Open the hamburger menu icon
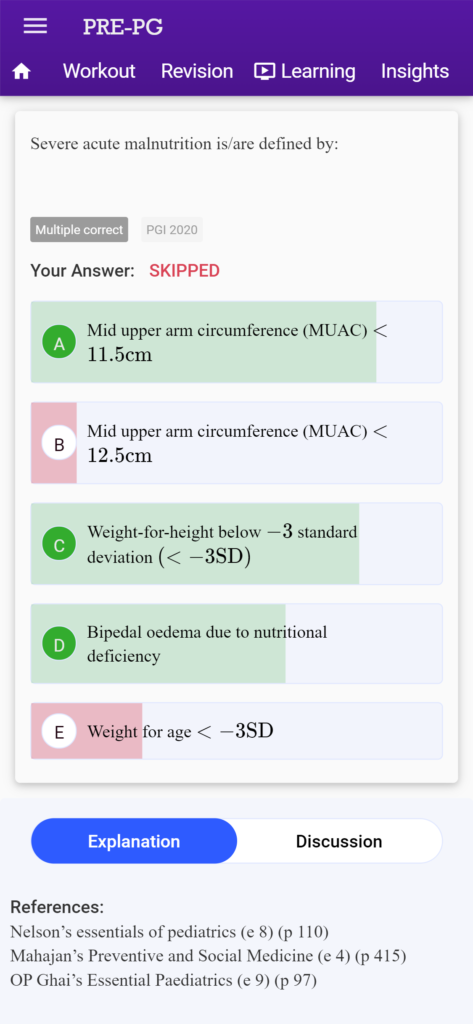 pos(35,26)
